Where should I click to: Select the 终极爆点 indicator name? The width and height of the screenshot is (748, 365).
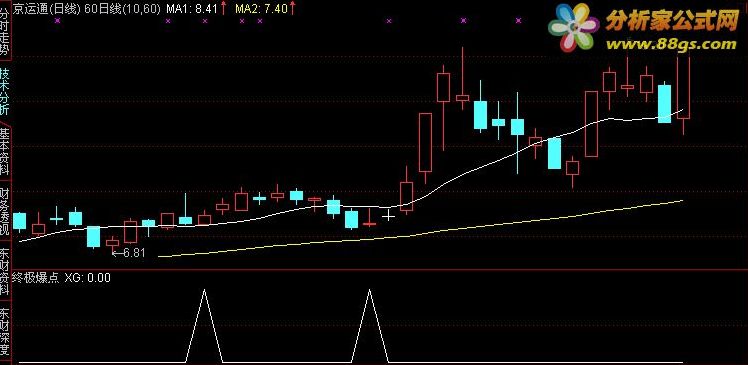tap(35, 278)
